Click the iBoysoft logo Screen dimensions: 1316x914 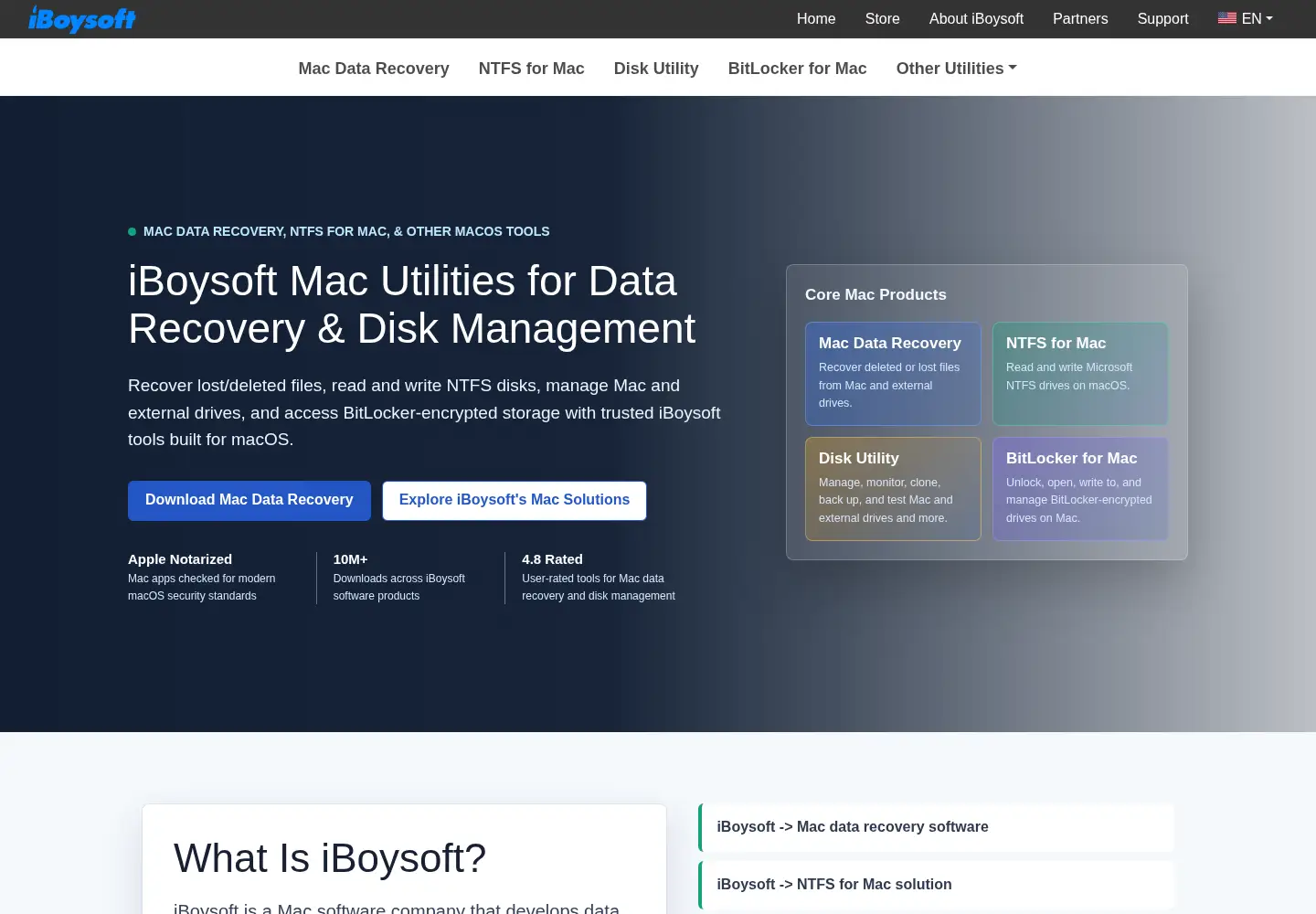[x=82, y=19]
